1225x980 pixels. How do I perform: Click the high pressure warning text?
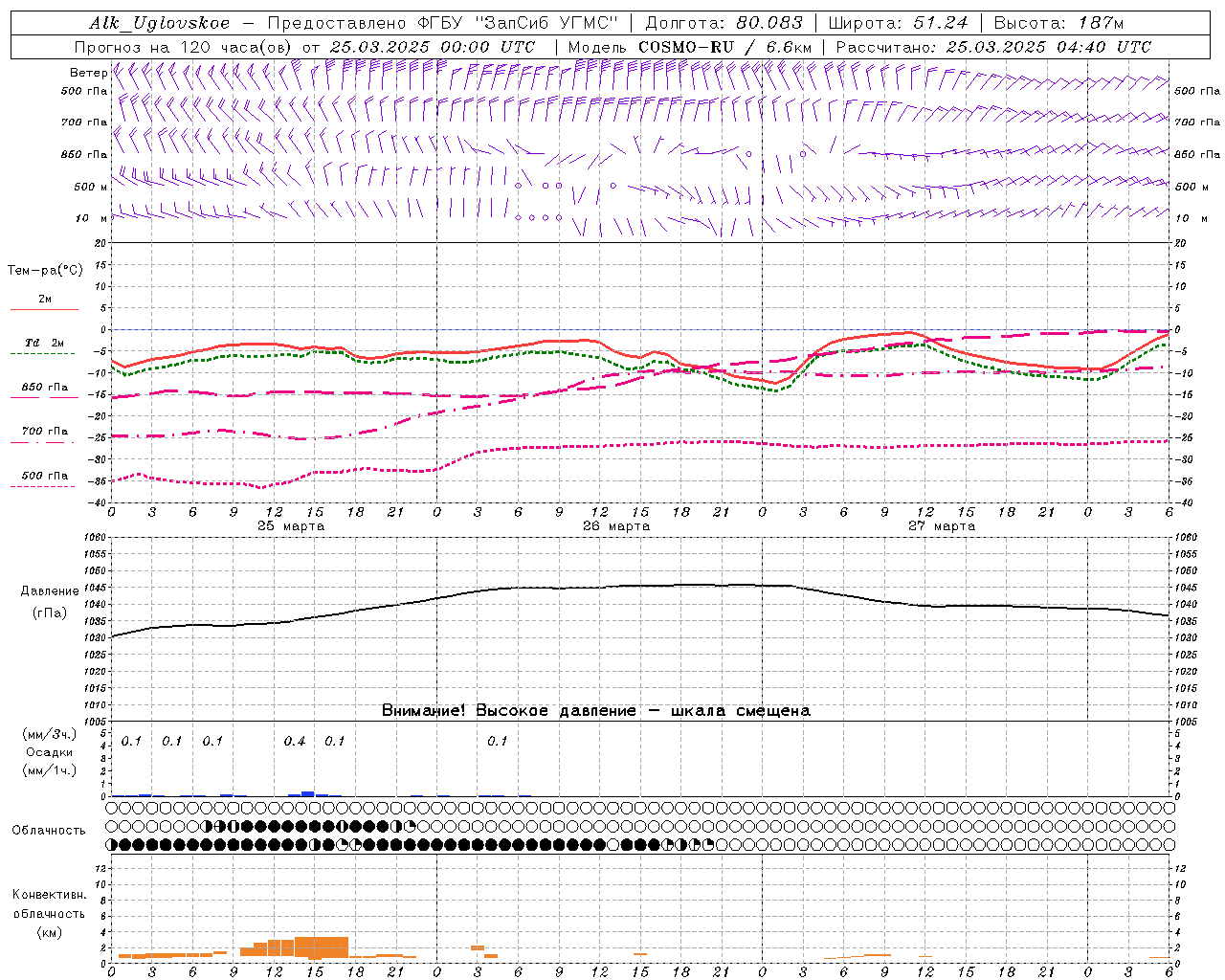coord(595,711)
